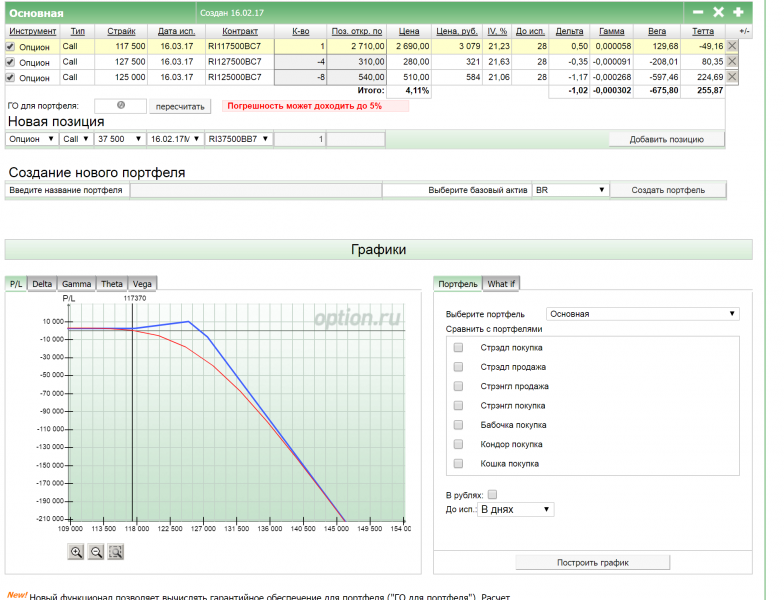The width and height of the screenshot is (784, 600).
Task: Check Кошка покупка for comparison
Action: (458, 464)
